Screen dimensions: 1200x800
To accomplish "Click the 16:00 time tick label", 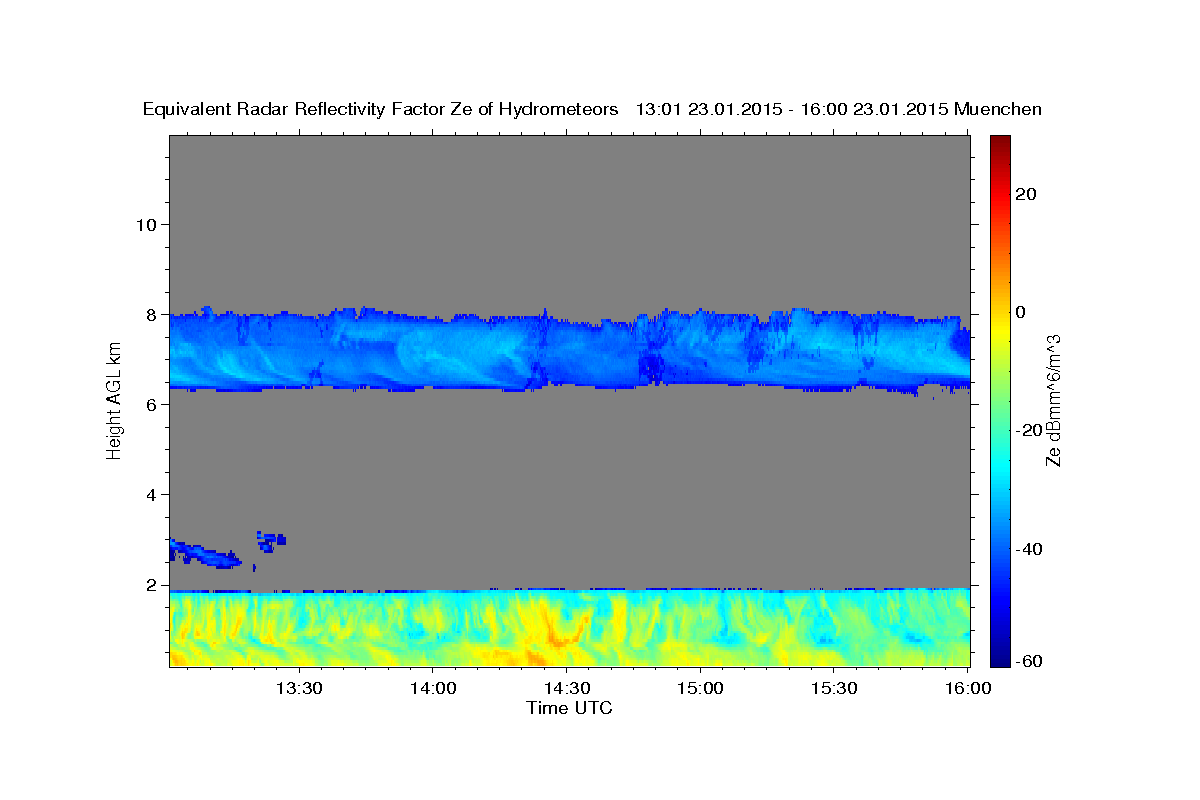I will [x=969, y=689].
